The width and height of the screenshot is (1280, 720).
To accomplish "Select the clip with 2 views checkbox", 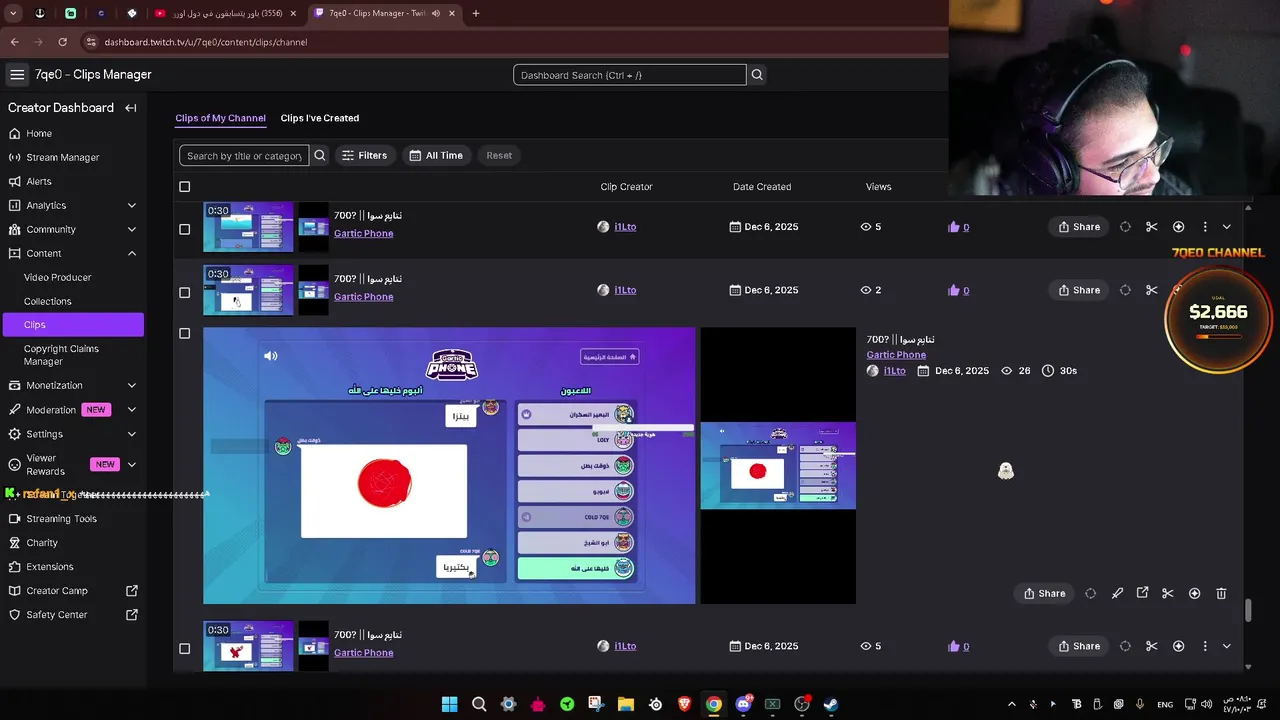I will coord(184,293).
